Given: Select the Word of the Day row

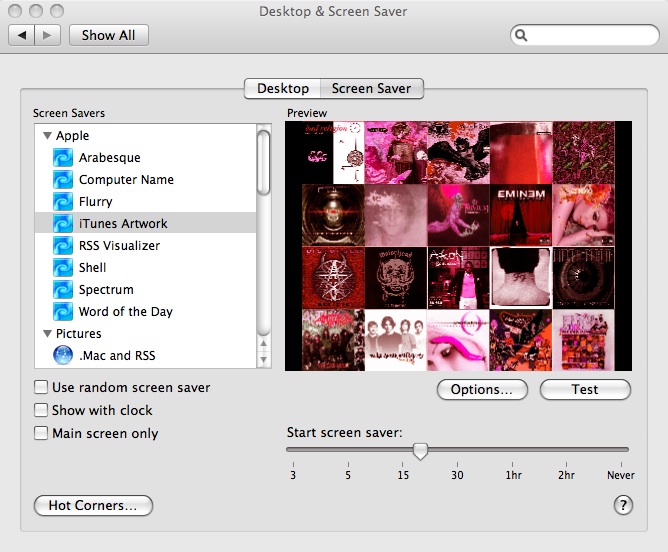Looking at the screenshot, I should point(145,311).
